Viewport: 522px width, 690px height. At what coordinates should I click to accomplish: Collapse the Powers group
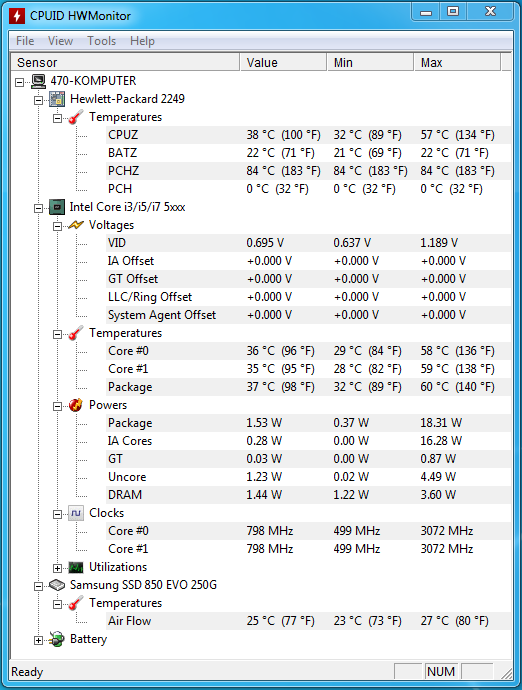57,406
